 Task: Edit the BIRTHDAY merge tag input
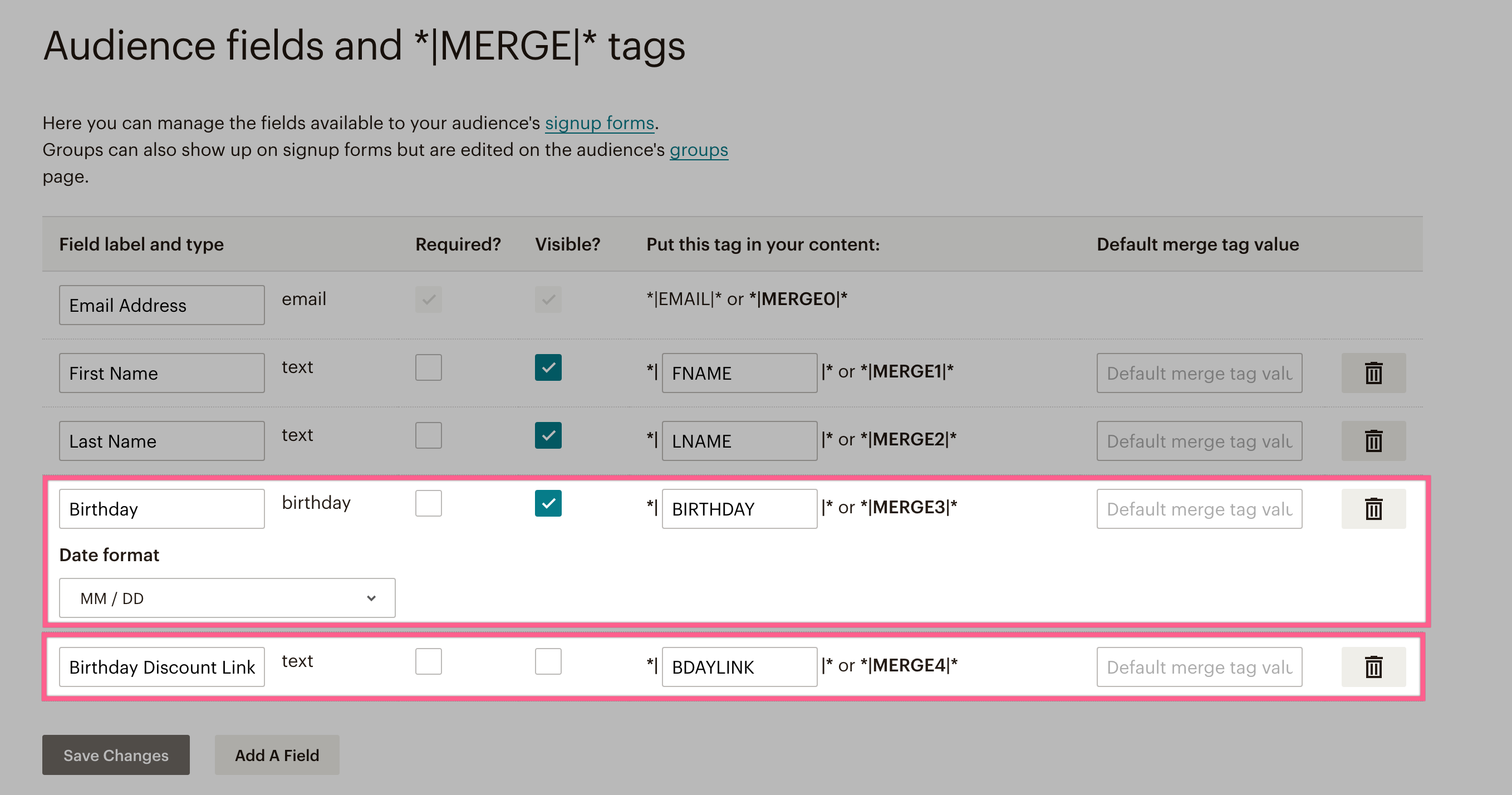pos(739,509)
